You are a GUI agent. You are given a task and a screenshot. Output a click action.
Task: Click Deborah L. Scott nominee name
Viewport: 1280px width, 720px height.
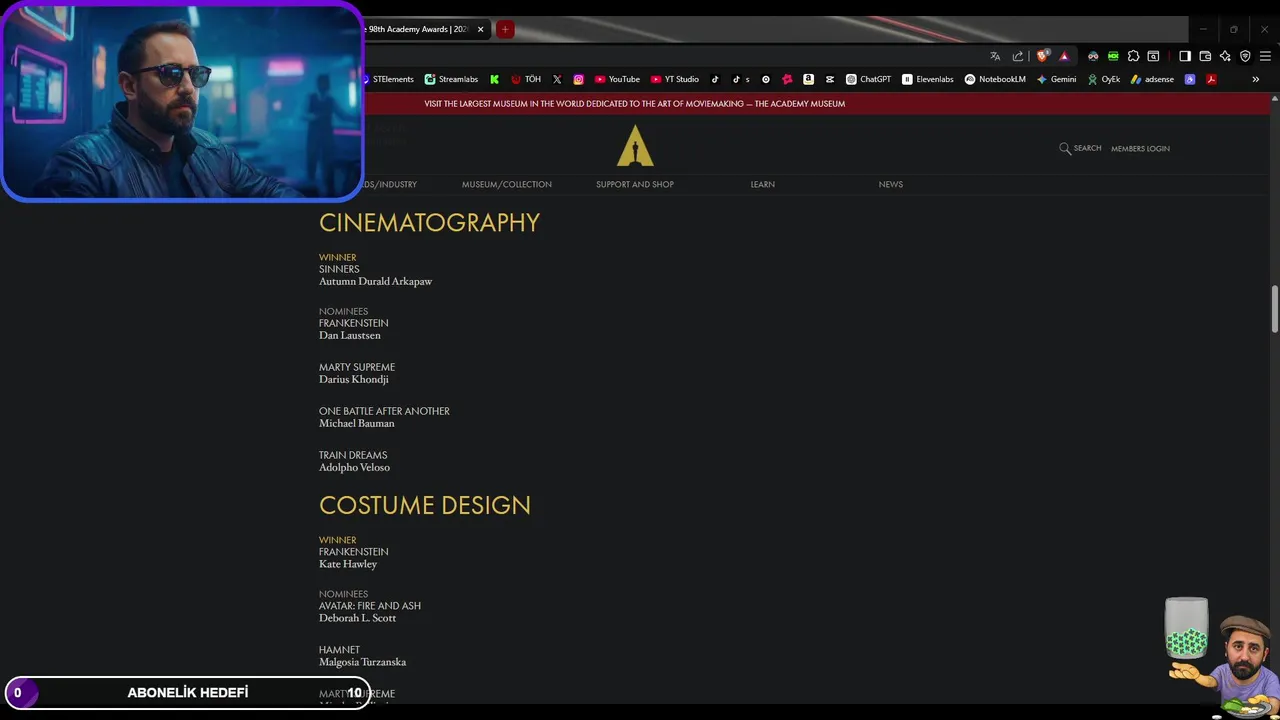click(357, 618)
